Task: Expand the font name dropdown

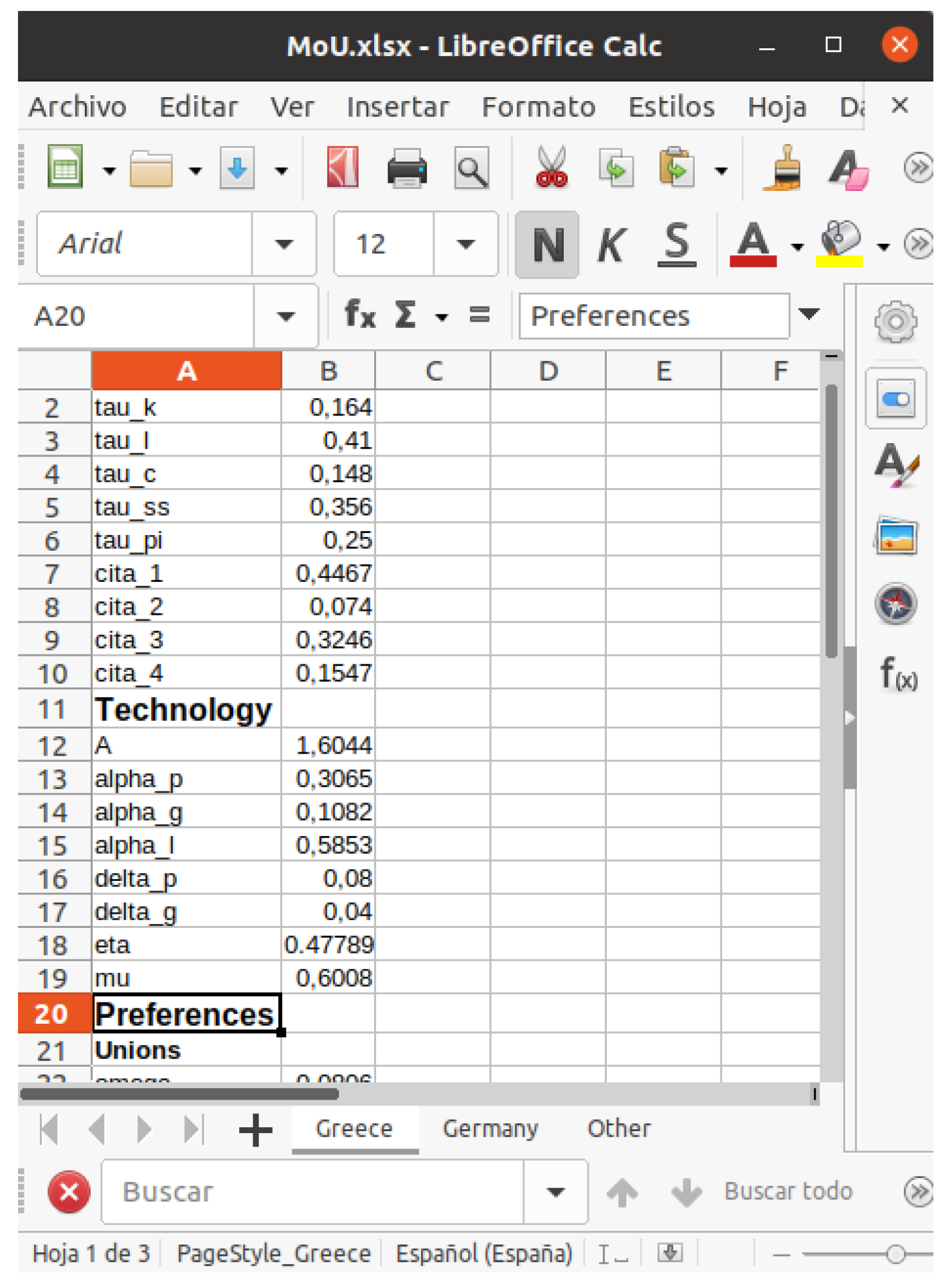Action: (x=283, y=244)
